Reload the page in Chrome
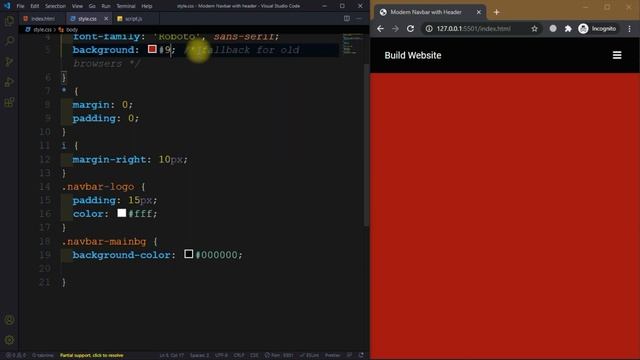This screenshot has height=360, width=640. [410, 29]
